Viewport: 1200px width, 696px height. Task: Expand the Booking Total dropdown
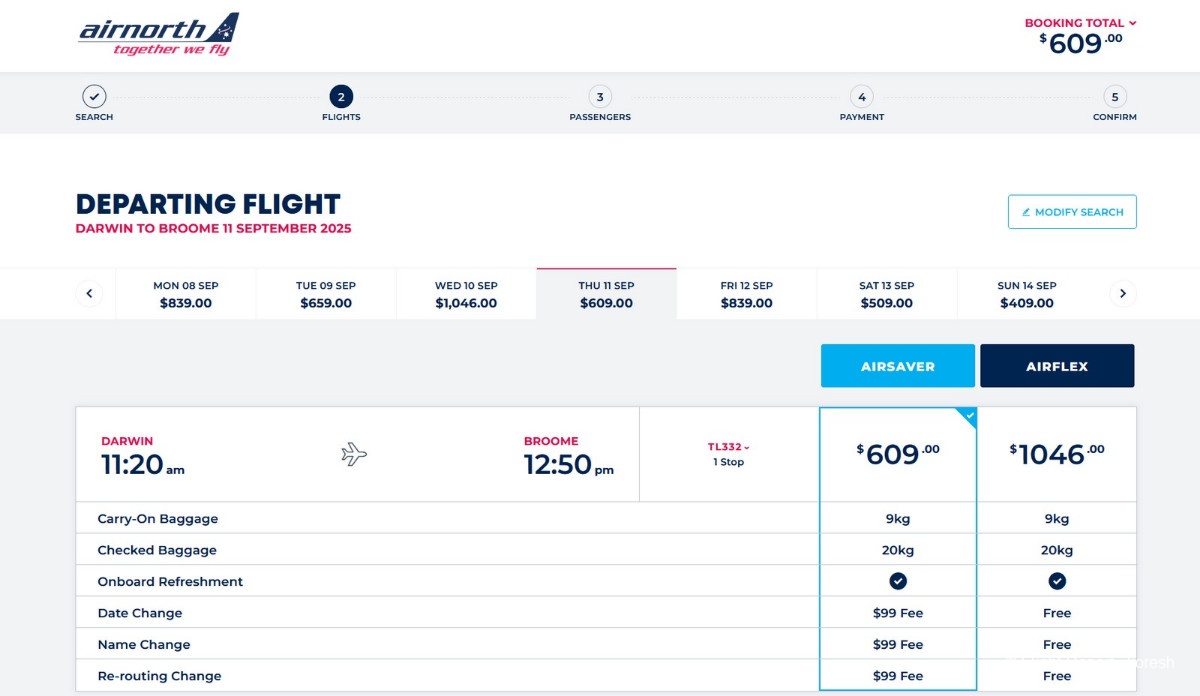[1080, 23]
